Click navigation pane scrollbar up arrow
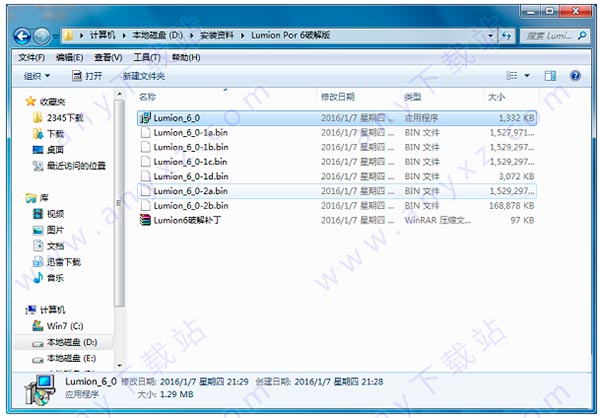 119,94
